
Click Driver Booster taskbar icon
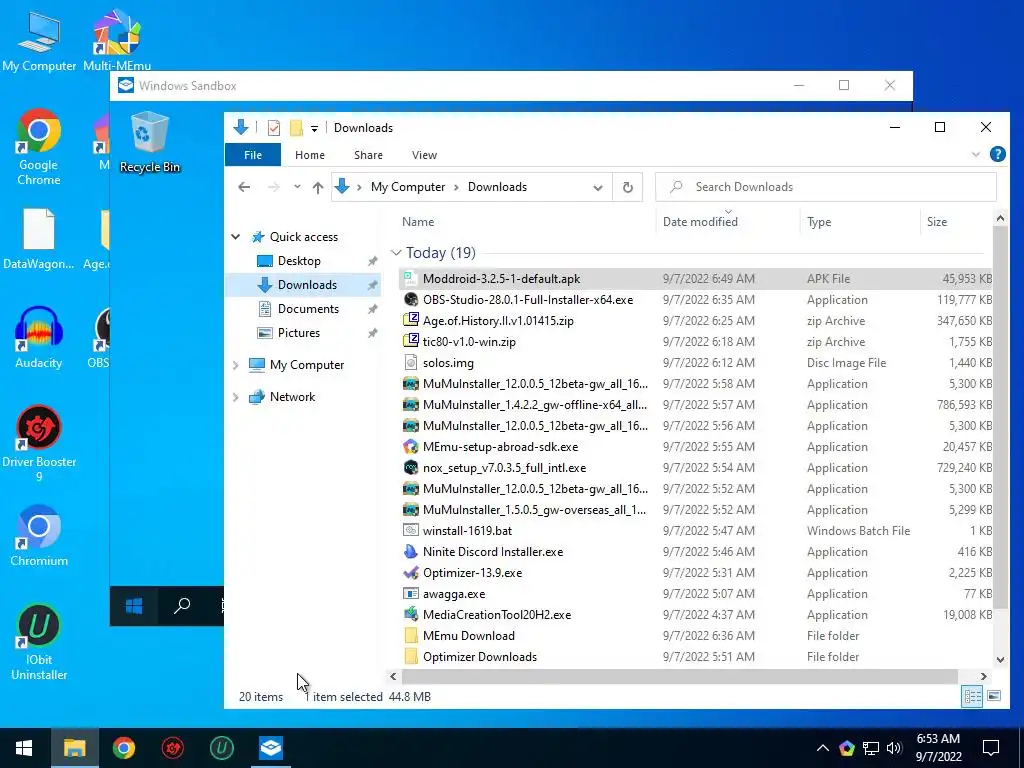click(172, 748)
